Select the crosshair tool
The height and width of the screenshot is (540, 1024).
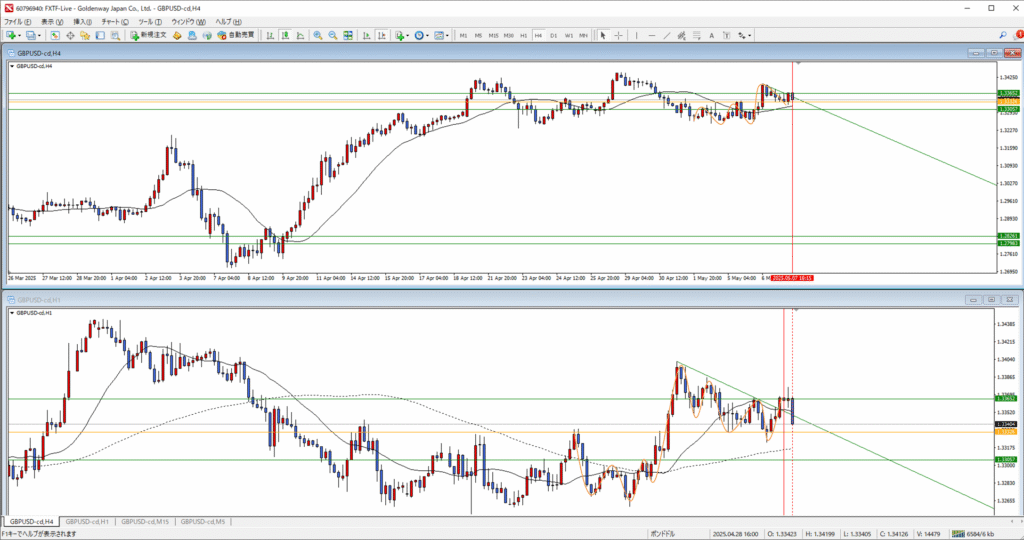(618, 35)
